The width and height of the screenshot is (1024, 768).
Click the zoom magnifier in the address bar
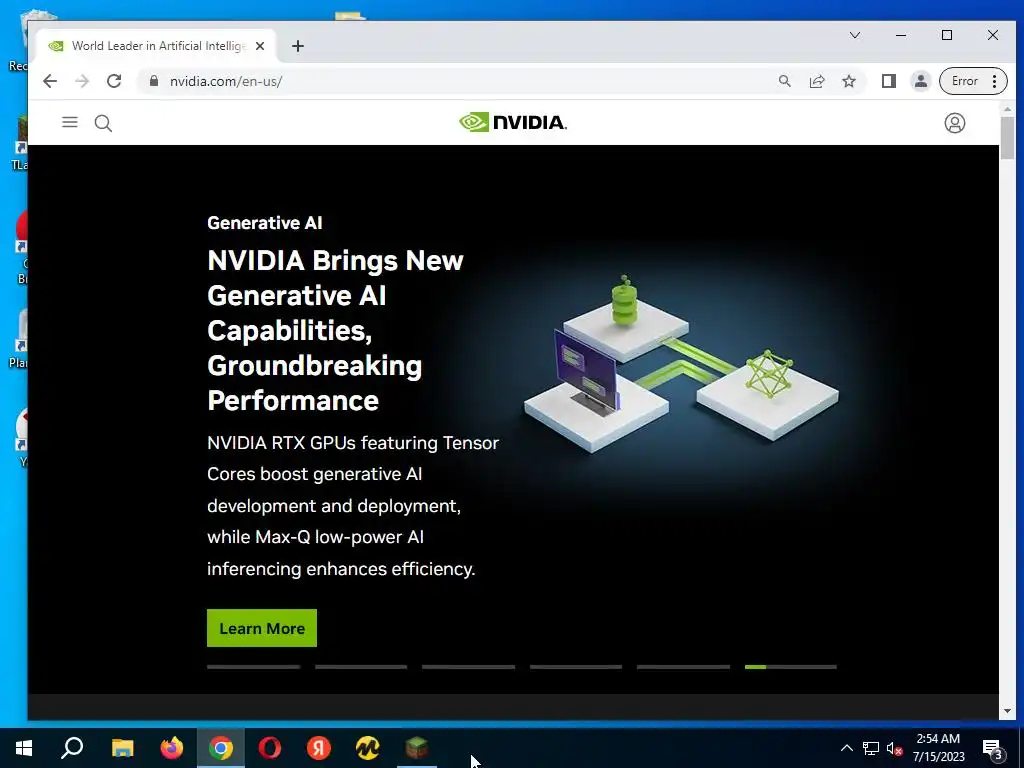pyautogui.click(x=784, y=81)
